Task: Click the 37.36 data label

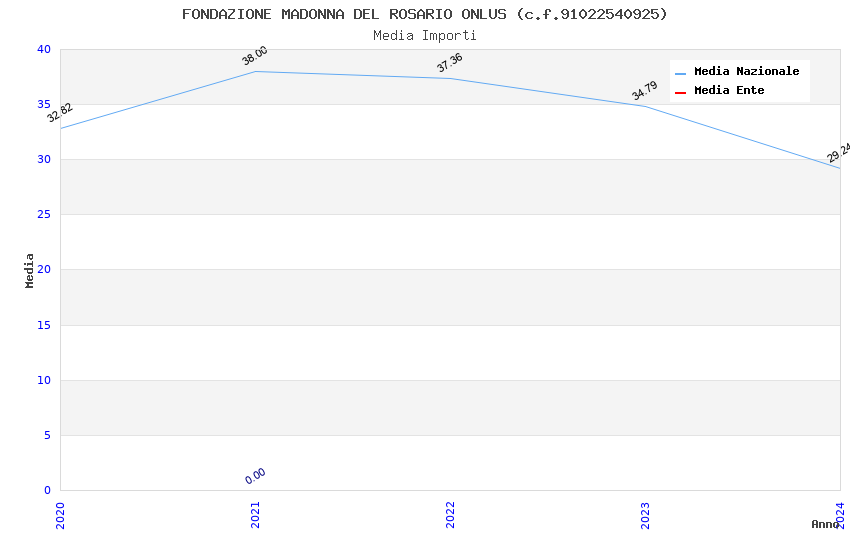Action: [x=449, y=62]
